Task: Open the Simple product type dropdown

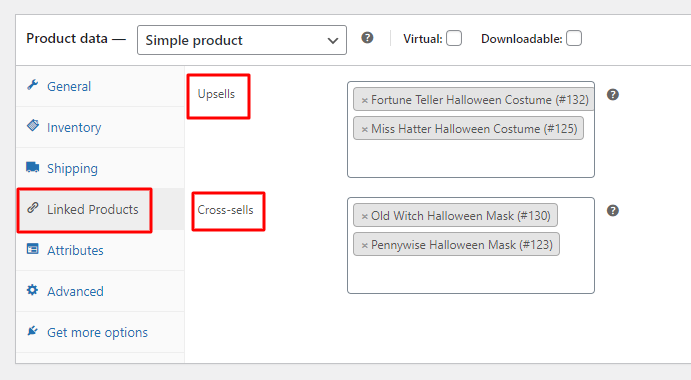Action: pos(241,40)
